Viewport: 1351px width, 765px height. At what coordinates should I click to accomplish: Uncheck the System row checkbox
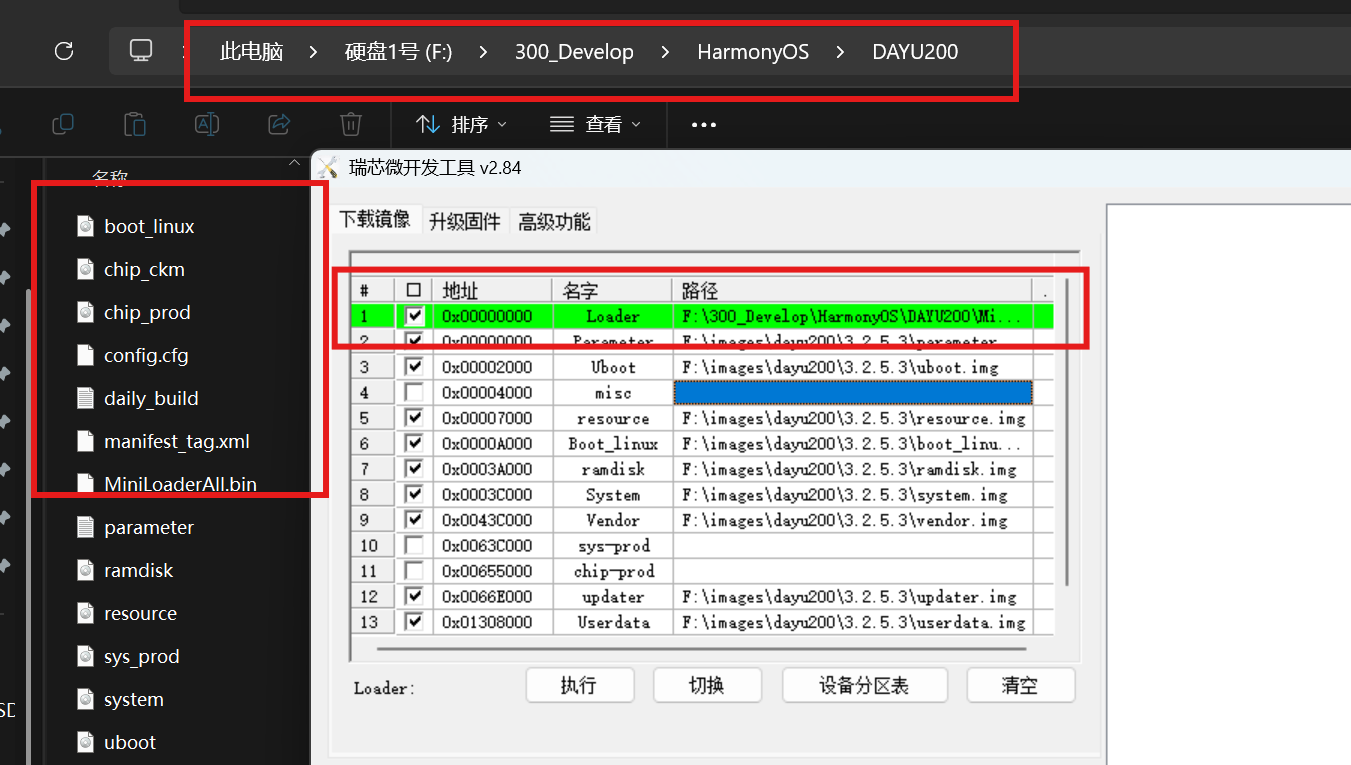pos(414,494)
